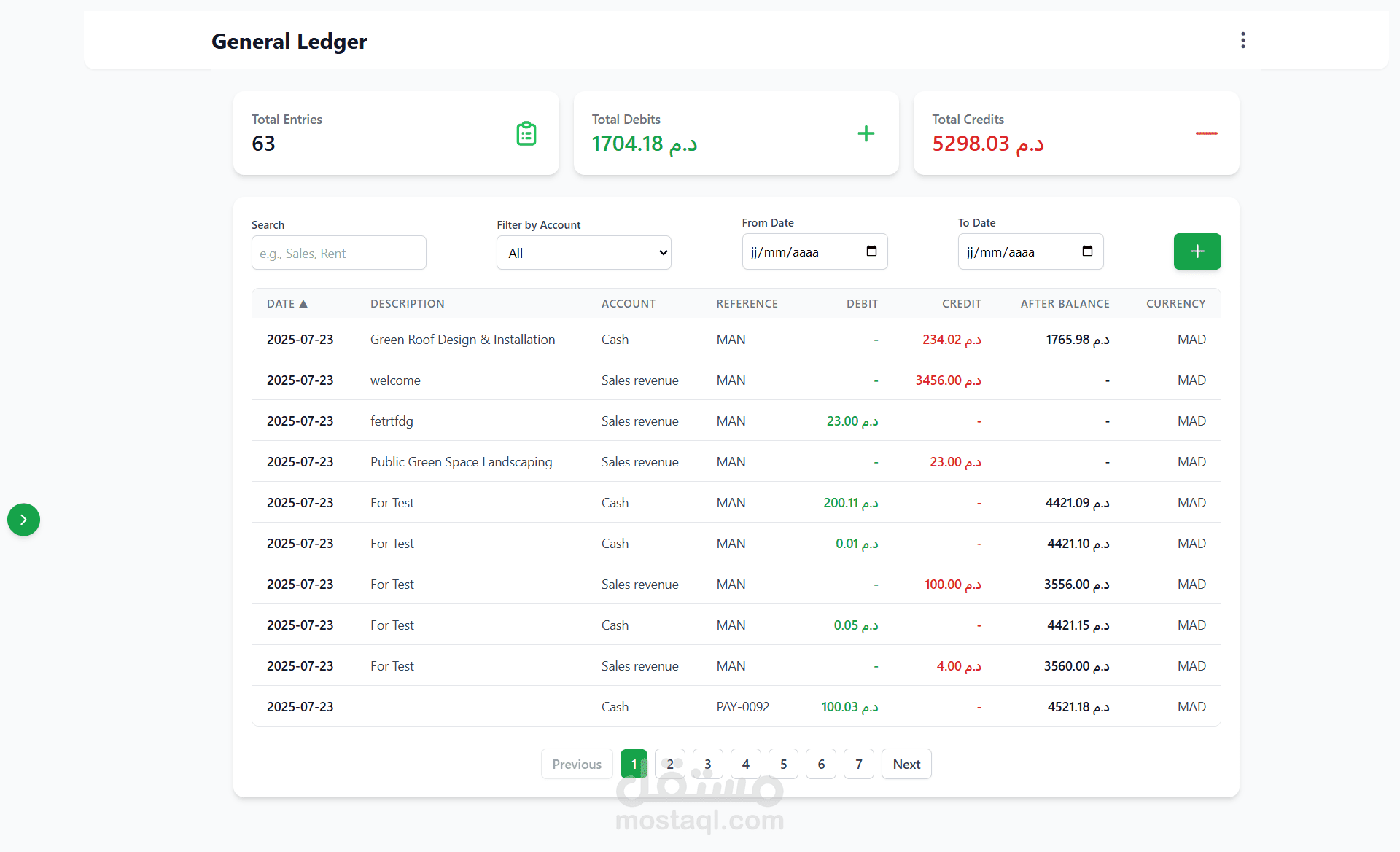Image resolution: width=1400 pixels, height=852 pixels.
Task: Click the green add entry plus button
Action: pos(1197,251)
